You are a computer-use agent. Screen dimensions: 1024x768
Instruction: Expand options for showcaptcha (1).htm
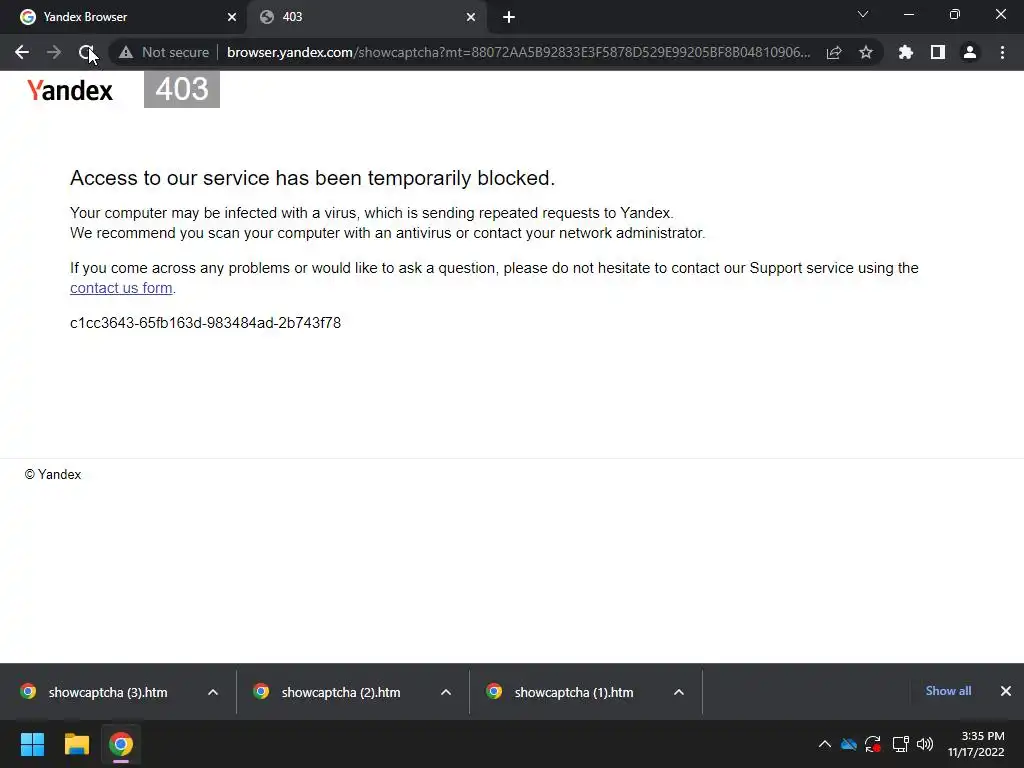(679, 692)
